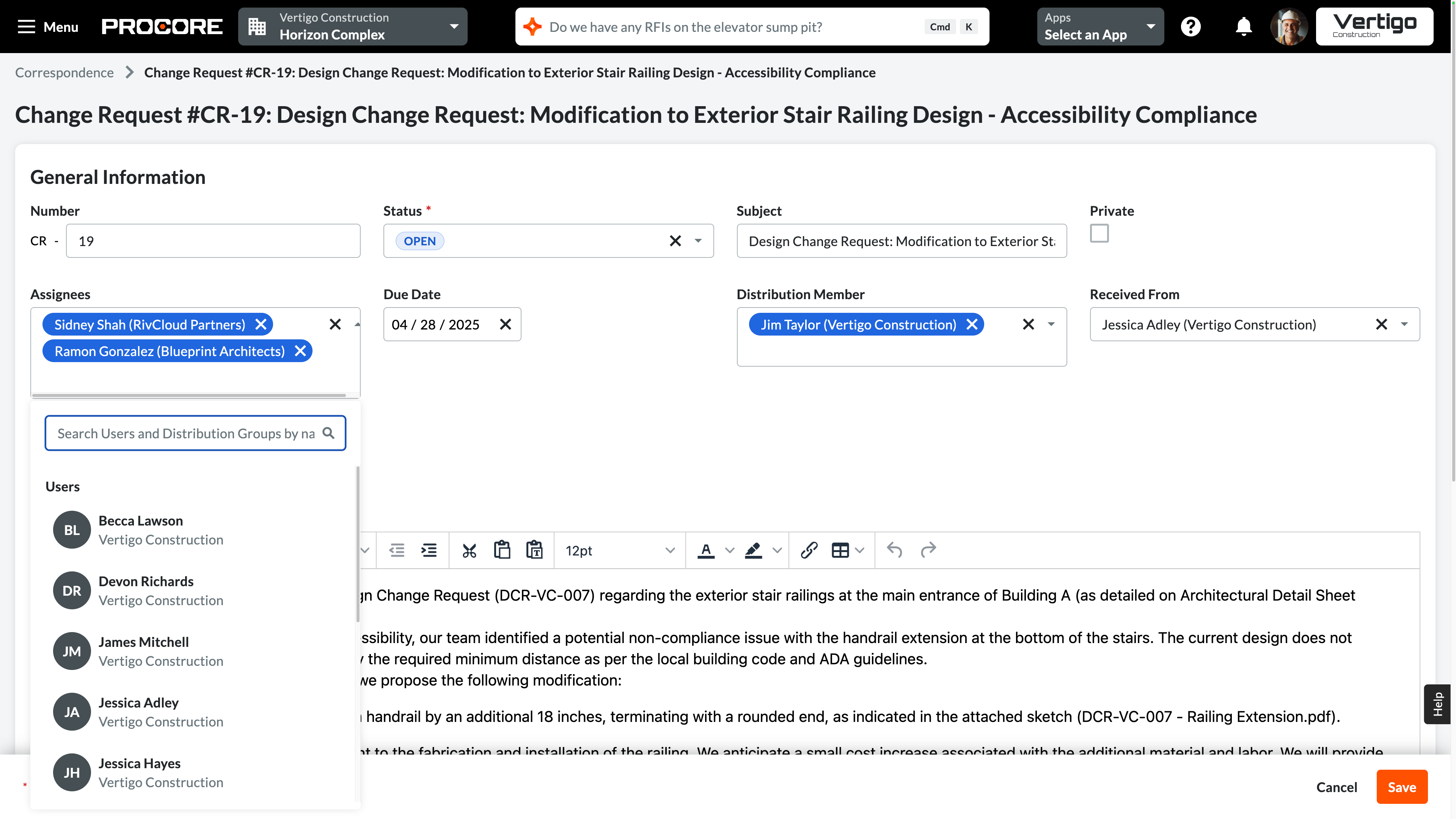View notifications via the bell icon
Screen dimensions: 1456x819
1243,27
